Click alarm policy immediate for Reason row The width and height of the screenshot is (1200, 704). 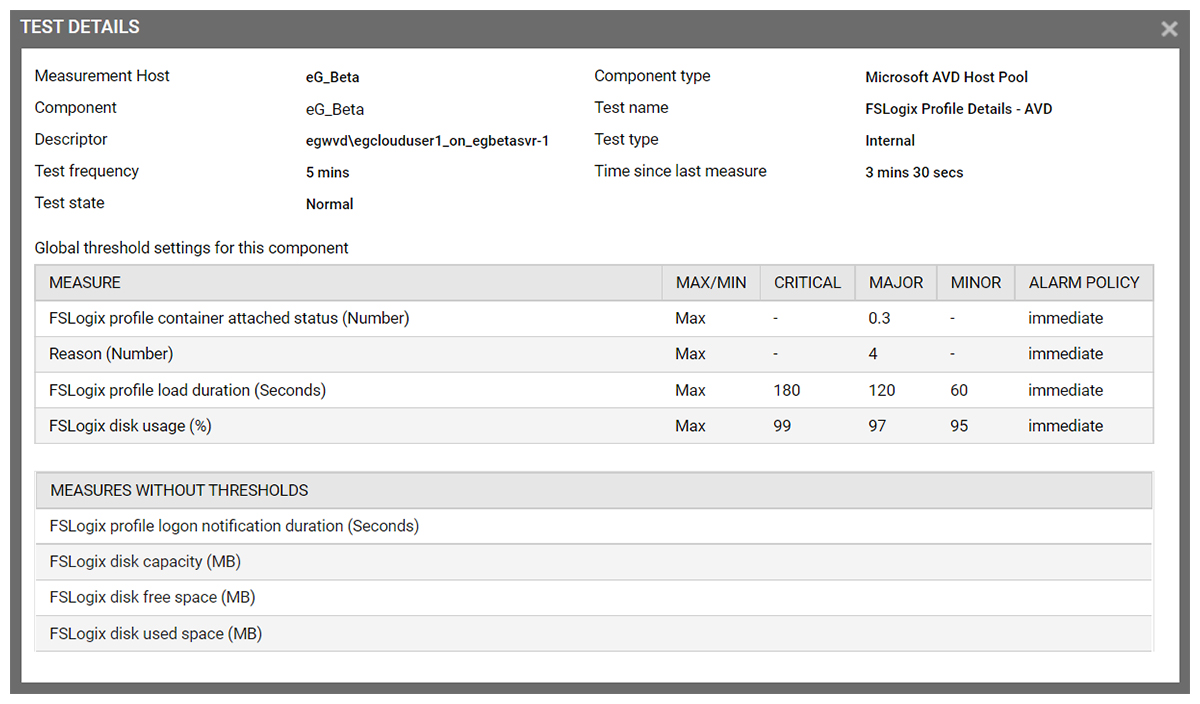pyautogui.click(x=1066, y=354)
